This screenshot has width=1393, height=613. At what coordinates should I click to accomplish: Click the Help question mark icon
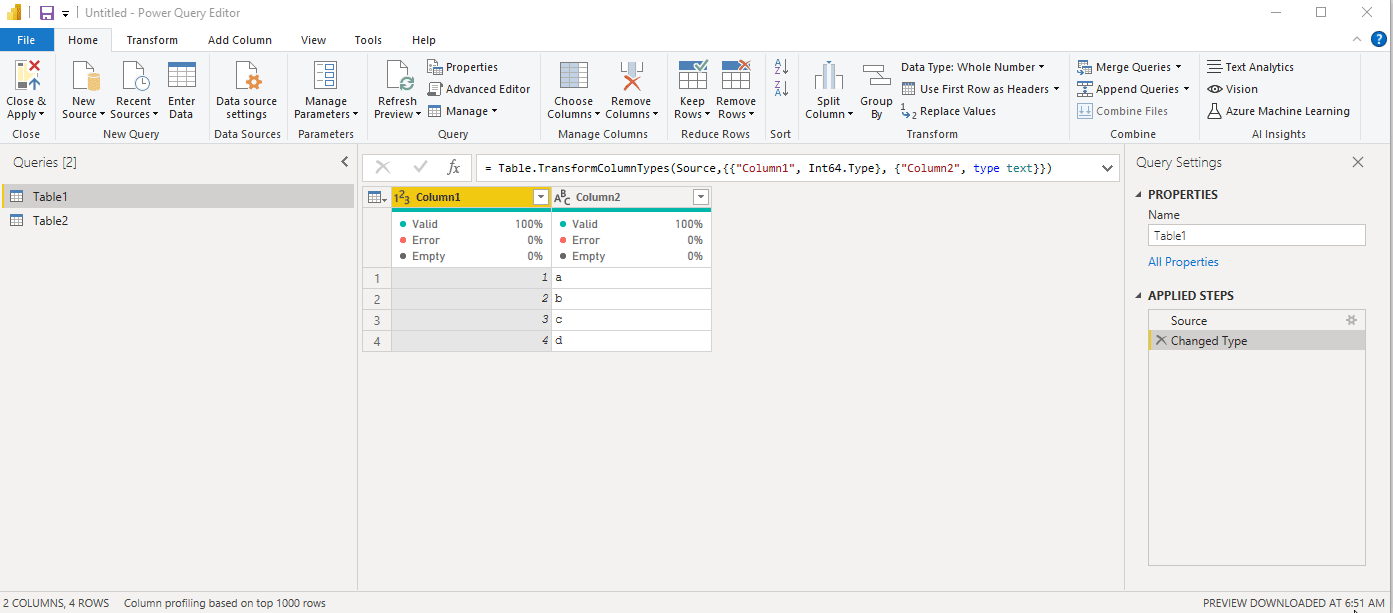point(1379,40)
